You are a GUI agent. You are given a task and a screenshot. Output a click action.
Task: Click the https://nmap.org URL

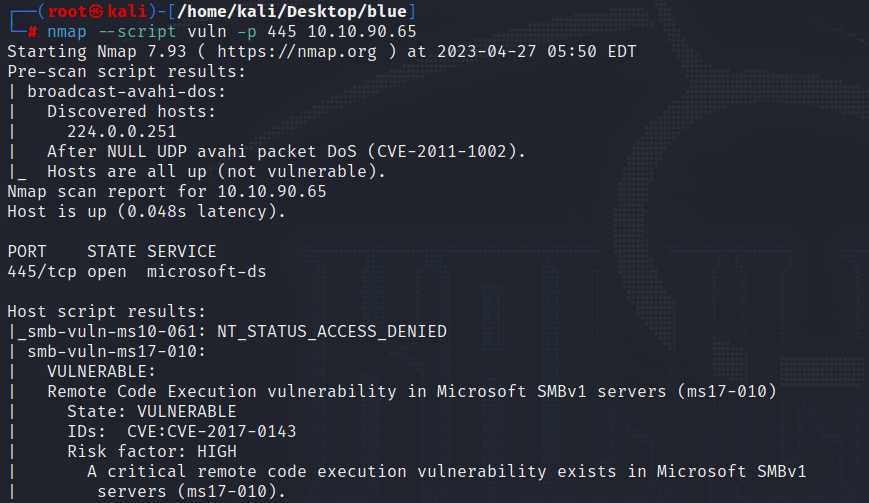point(297,52)
